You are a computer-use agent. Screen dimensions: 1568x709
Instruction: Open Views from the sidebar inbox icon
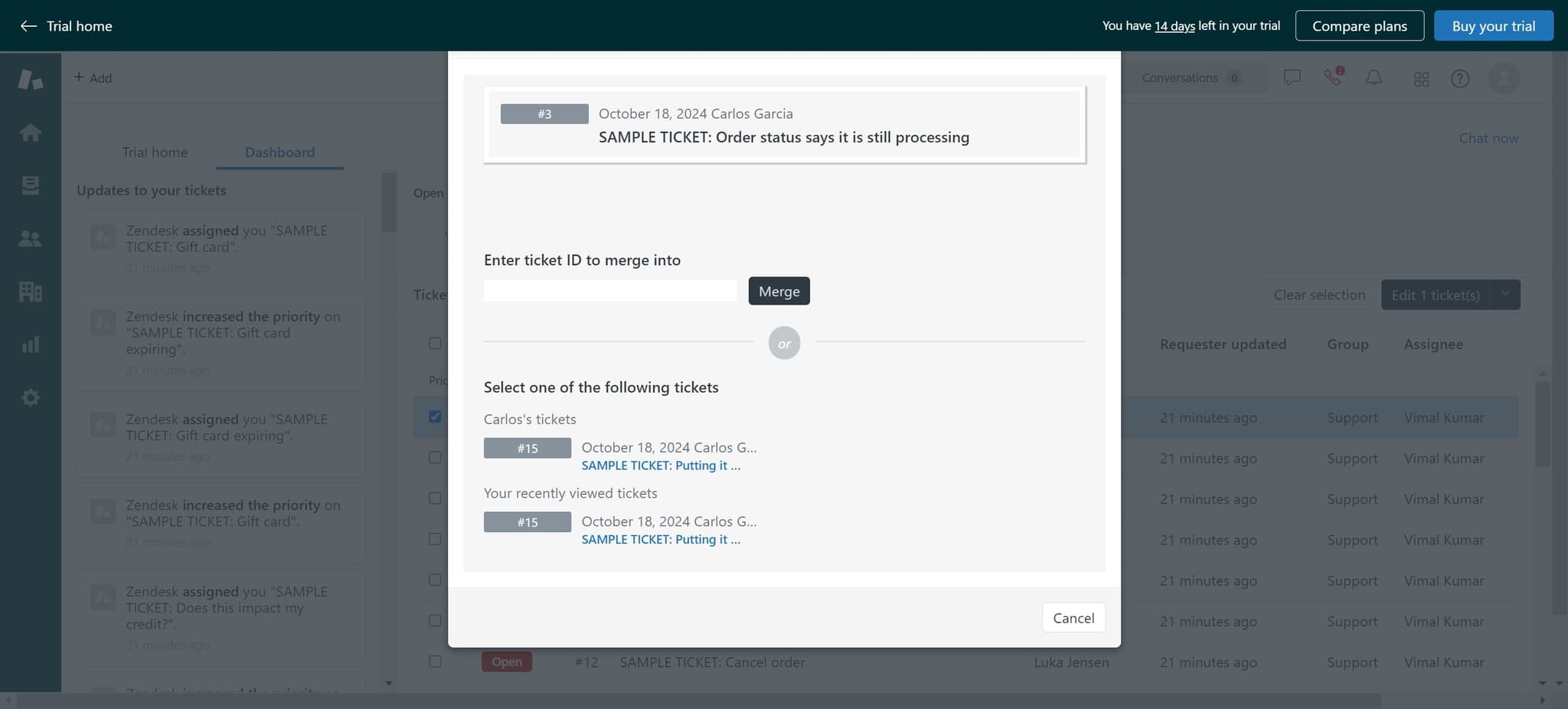pyautogui.click(x=31, y=185)
